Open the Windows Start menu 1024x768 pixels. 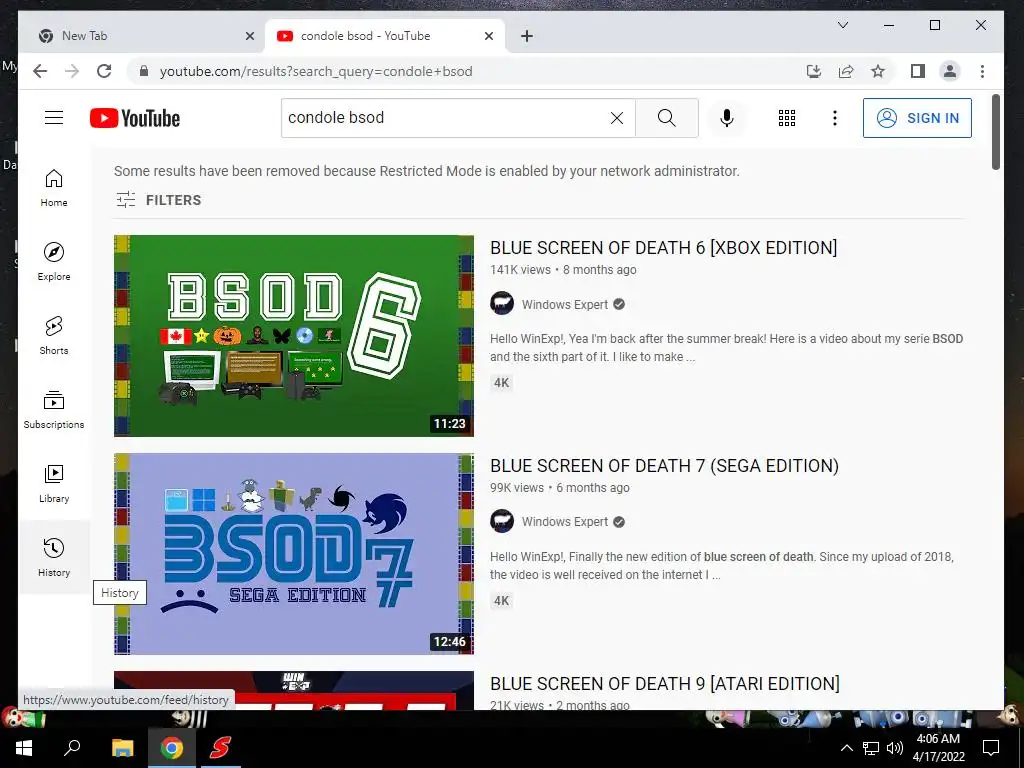point(24,748)
